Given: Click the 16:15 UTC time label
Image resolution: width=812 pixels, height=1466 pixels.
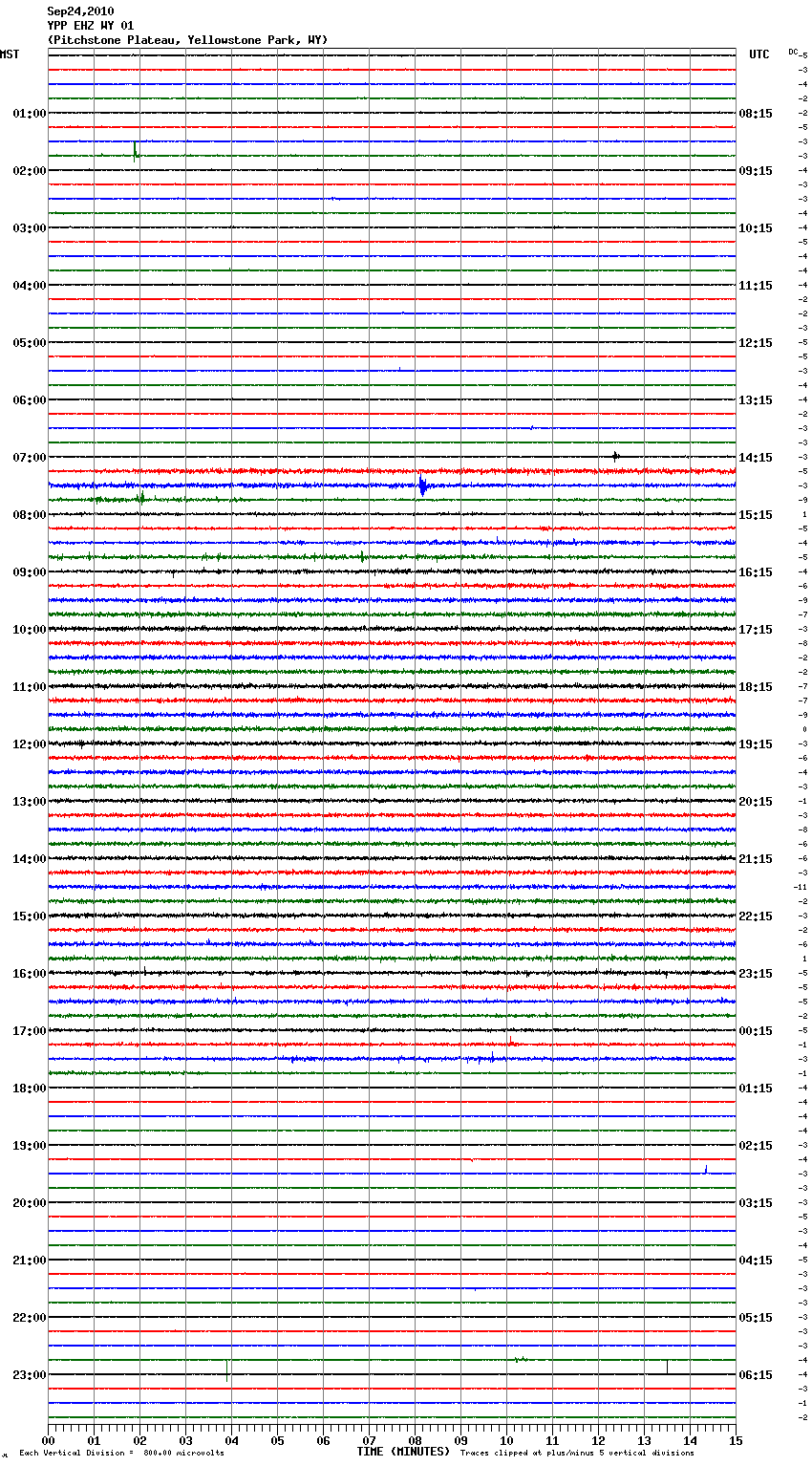Looking at the screenshot, I should point(756,572).
